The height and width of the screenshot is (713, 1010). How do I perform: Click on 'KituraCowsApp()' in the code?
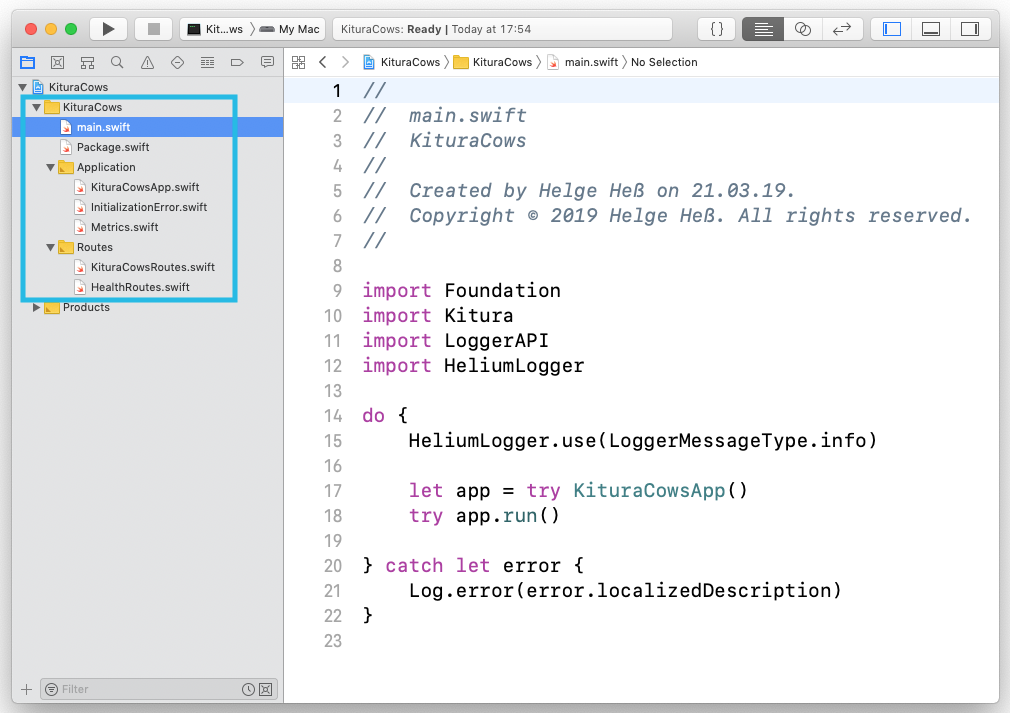point(660,491)
